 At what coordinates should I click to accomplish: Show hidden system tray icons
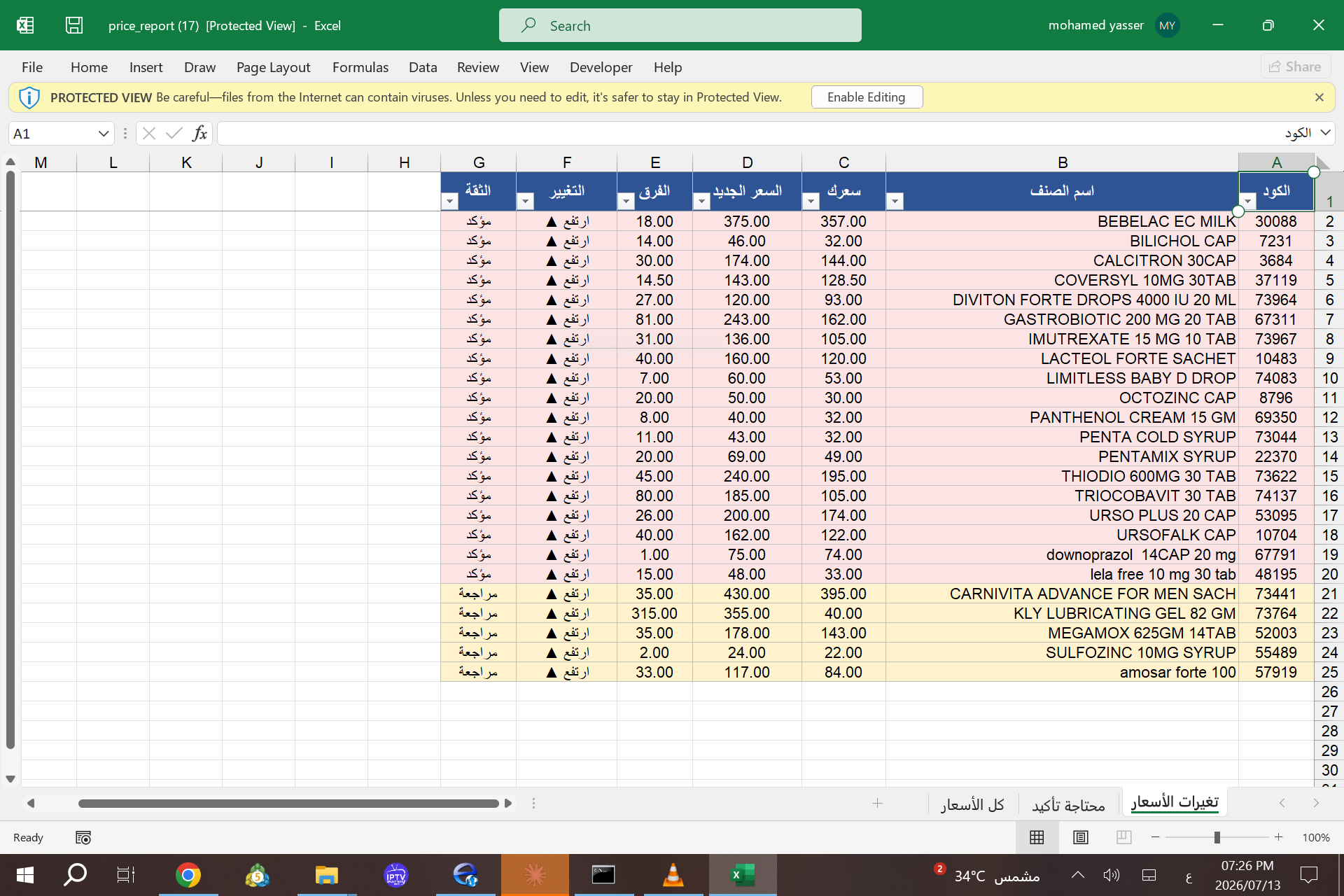(x=1078, y=875)
